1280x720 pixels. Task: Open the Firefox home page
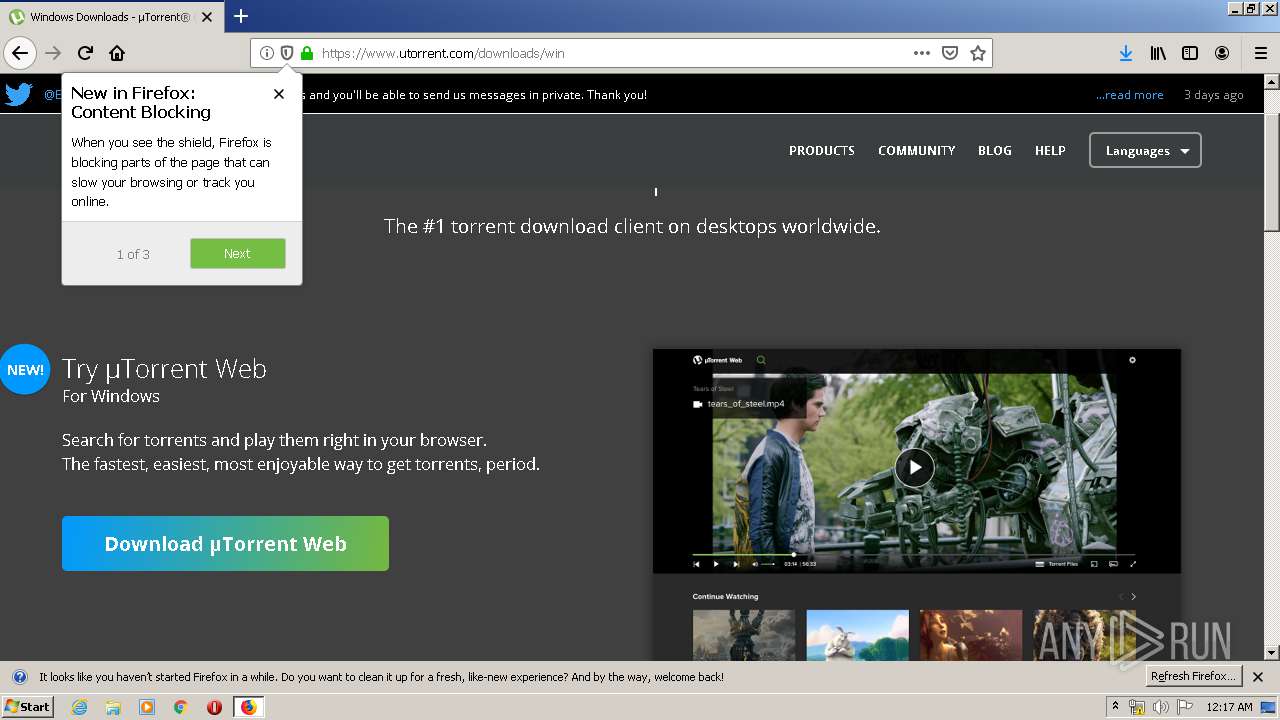click(117, 53)
